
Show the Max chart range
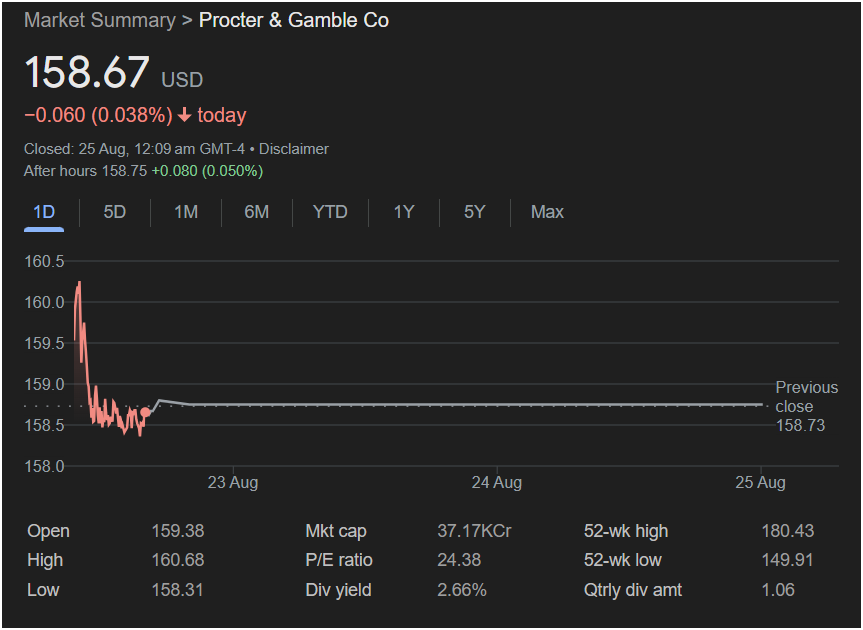(x=547, y=212)
